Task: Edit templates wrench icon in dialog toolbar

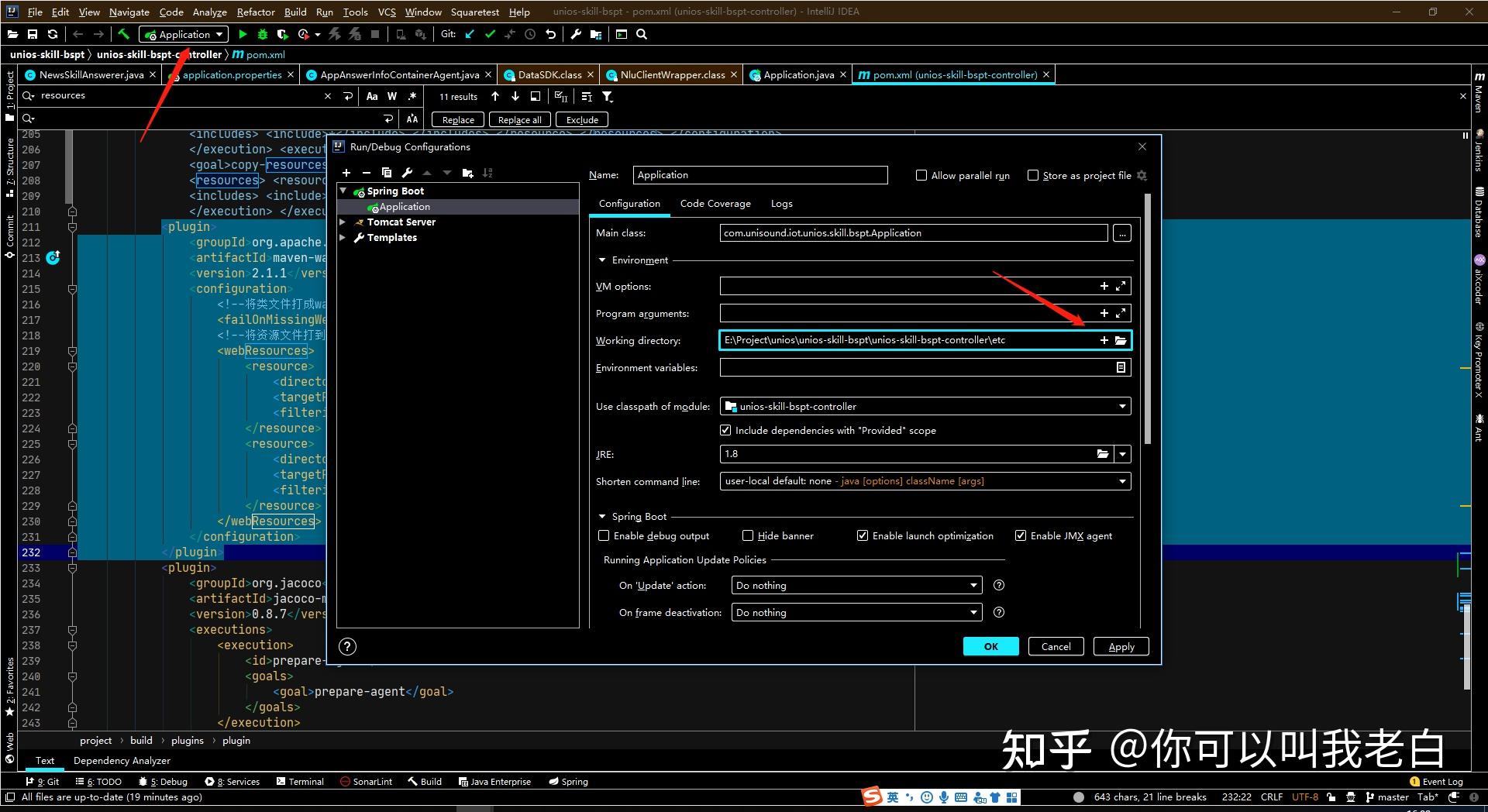Action: (407, 173)
